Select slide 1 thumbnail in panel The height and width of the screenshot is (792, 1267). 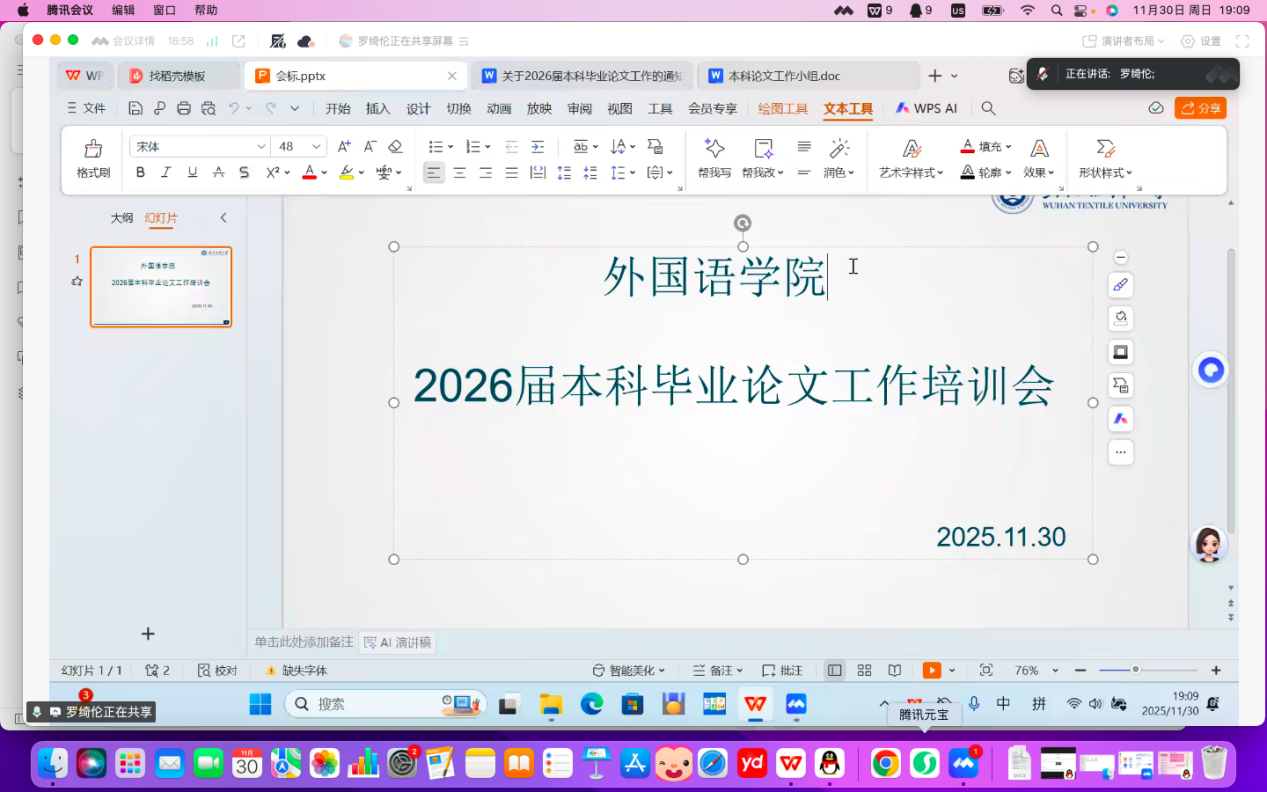point(161,287)
